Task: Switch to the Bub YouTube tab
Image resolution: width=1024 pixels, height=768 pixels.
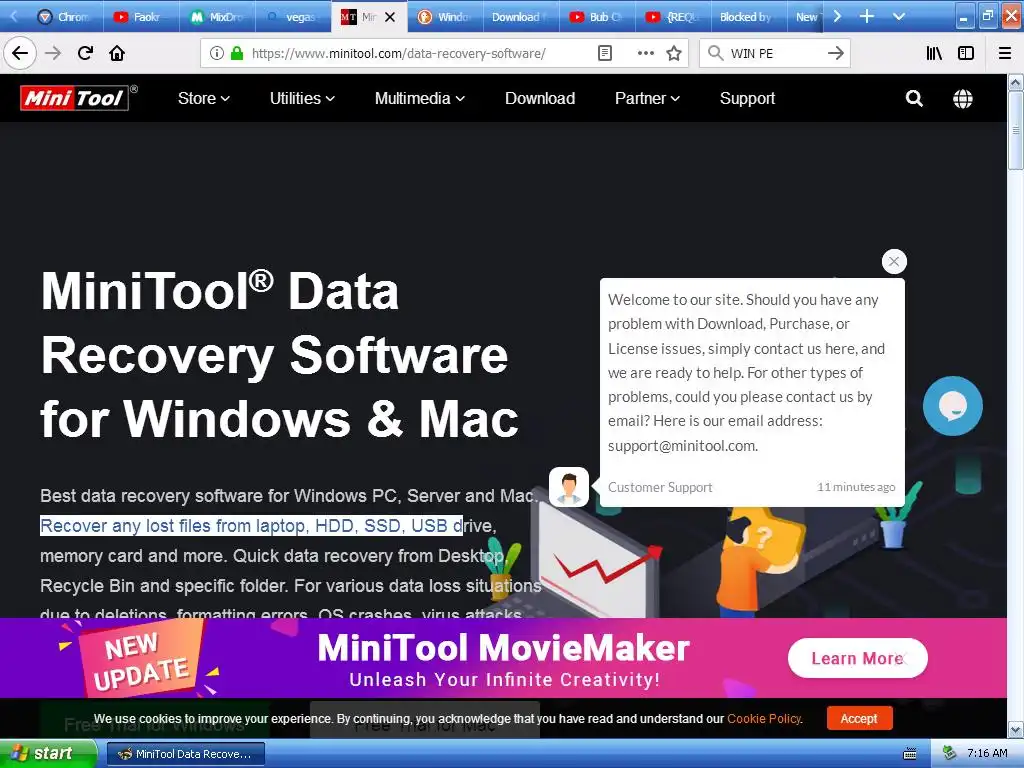Action: [597, 17]
